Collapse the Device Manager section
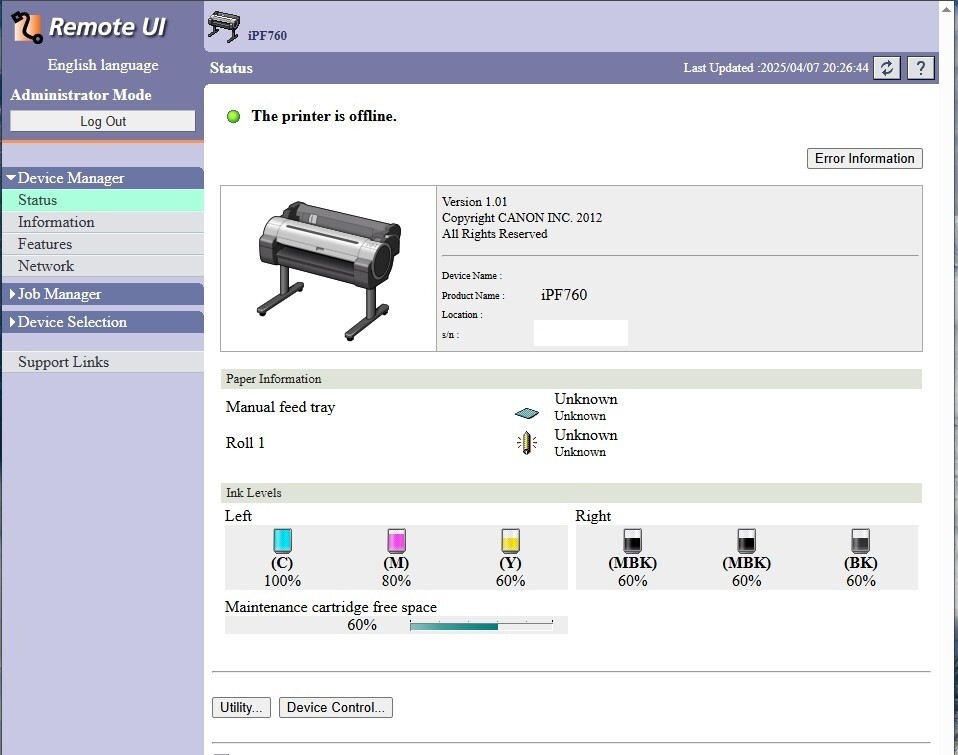Screen dimensions: 958x755 click(x=70, y=178)
